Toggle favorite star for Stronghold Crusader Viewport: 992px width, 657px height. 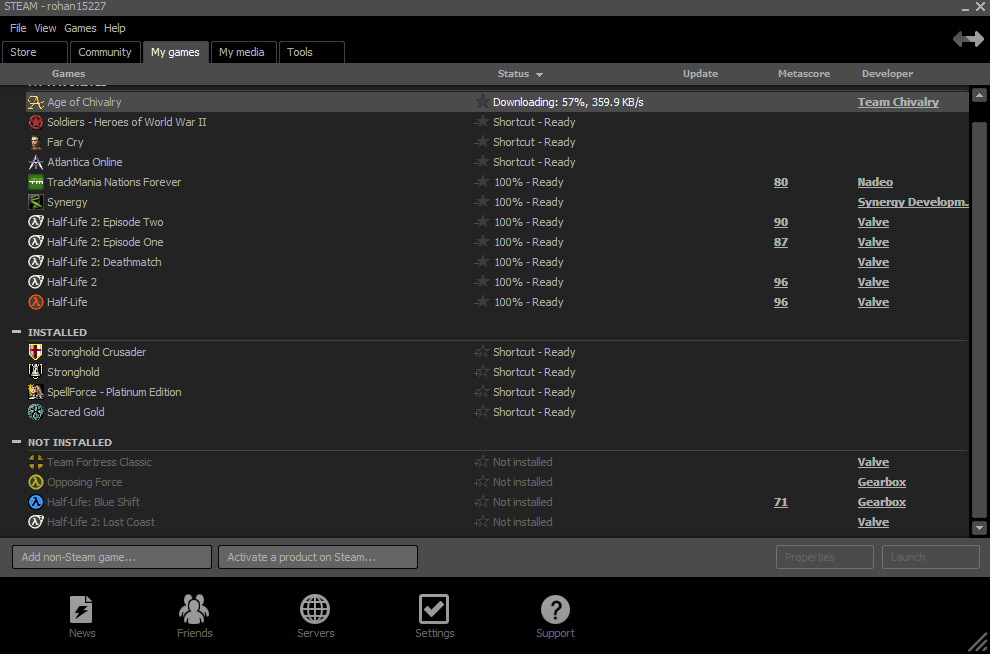(481, 351)
